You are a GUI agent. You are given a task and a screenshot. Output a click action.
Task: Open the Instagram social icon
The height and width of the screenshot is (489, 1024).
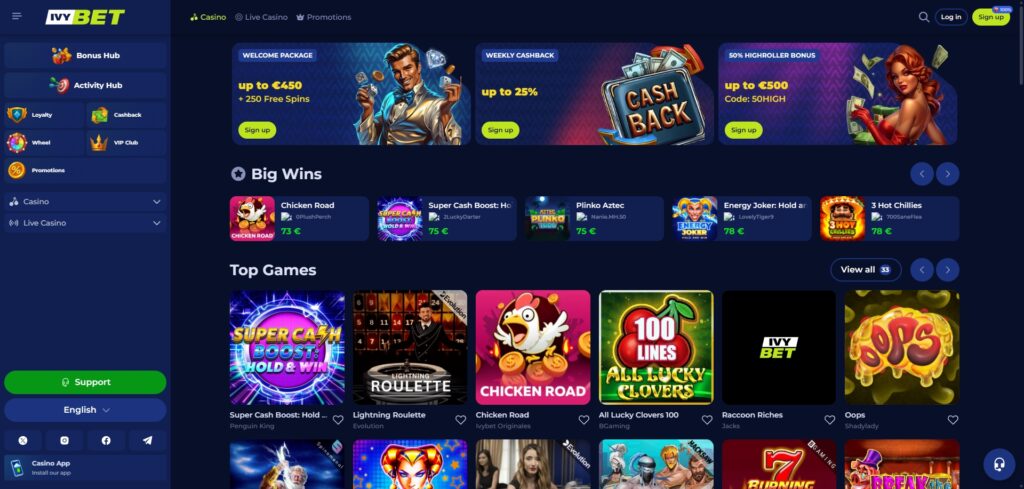(x=65, y=441)
